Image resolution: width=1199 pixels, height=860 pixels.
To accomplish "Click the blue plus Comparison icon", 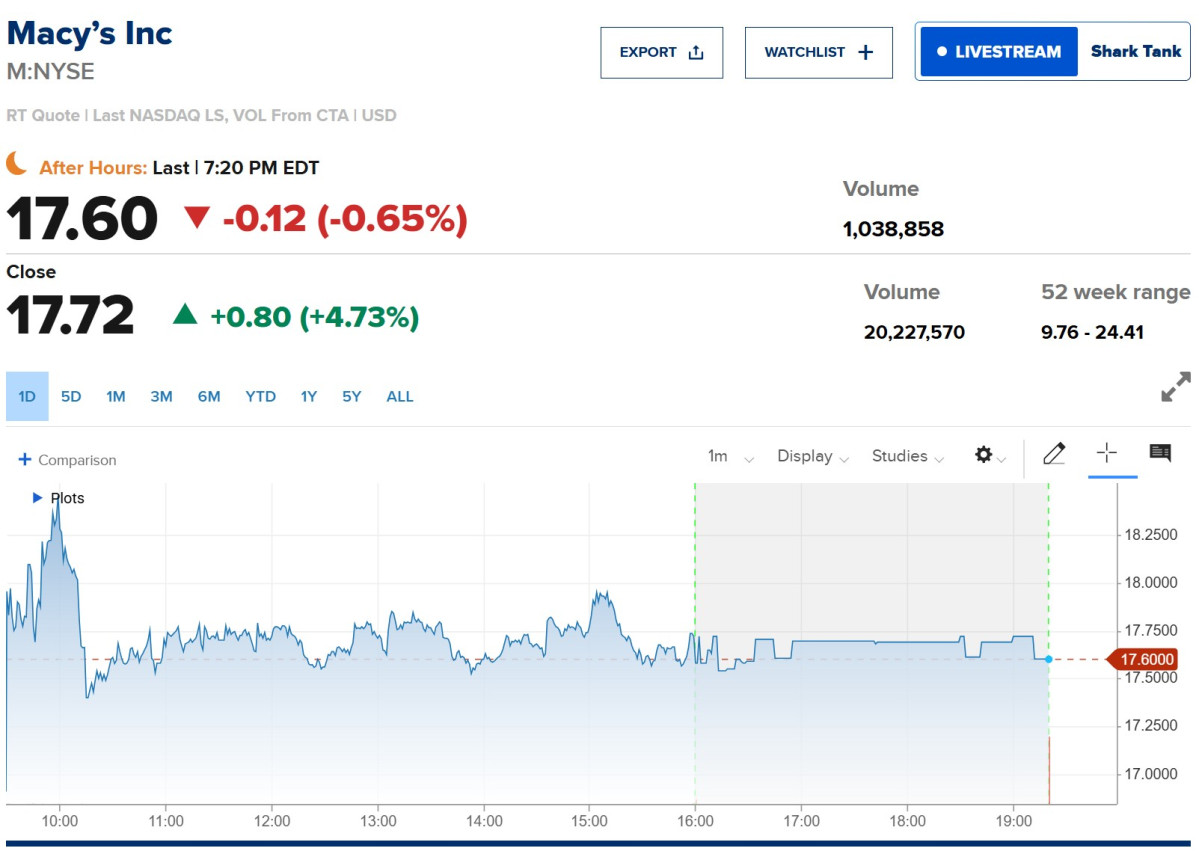I will (x=24, y=459).
